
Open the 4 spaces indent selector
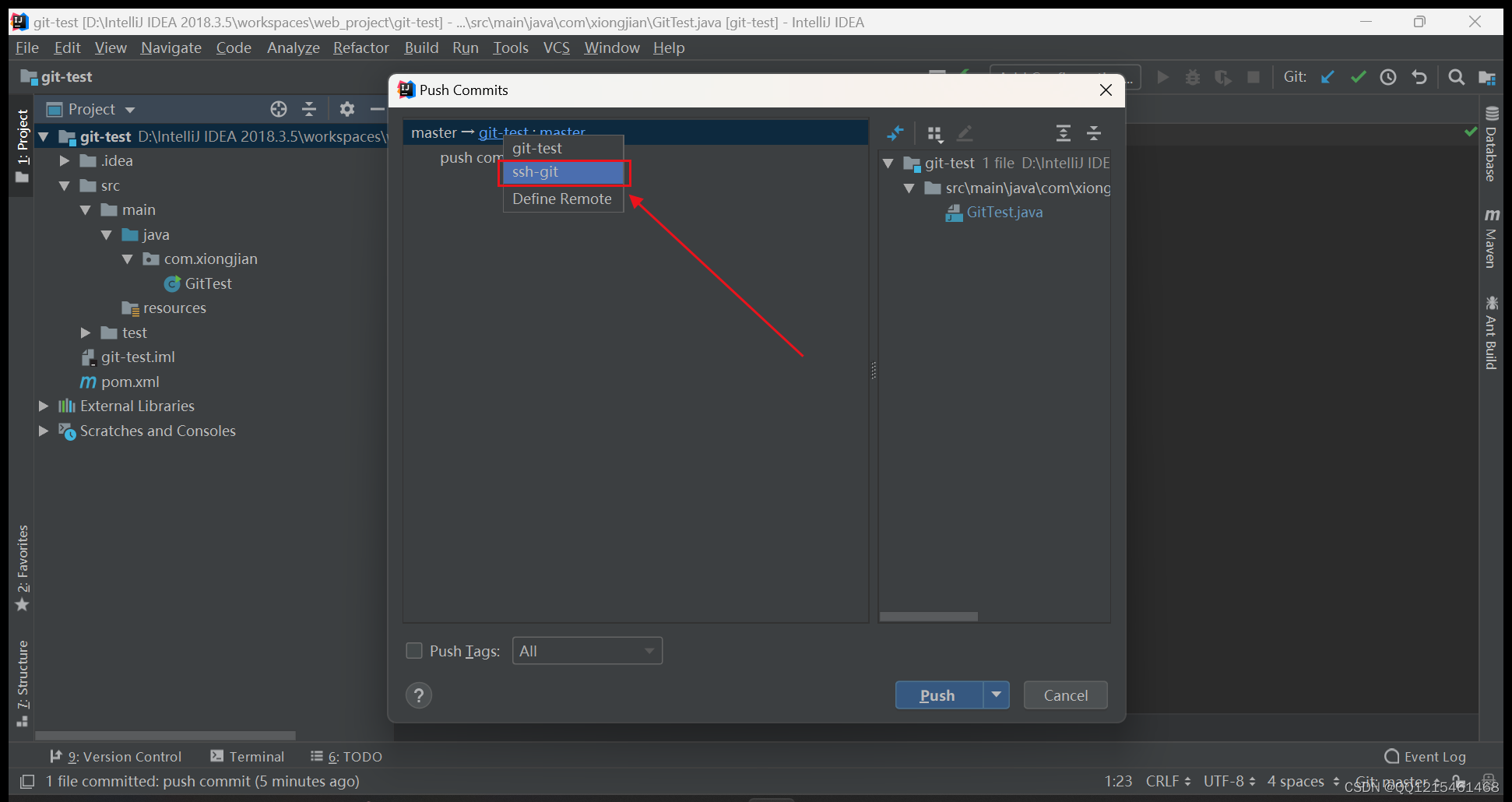pos(1303,781)
